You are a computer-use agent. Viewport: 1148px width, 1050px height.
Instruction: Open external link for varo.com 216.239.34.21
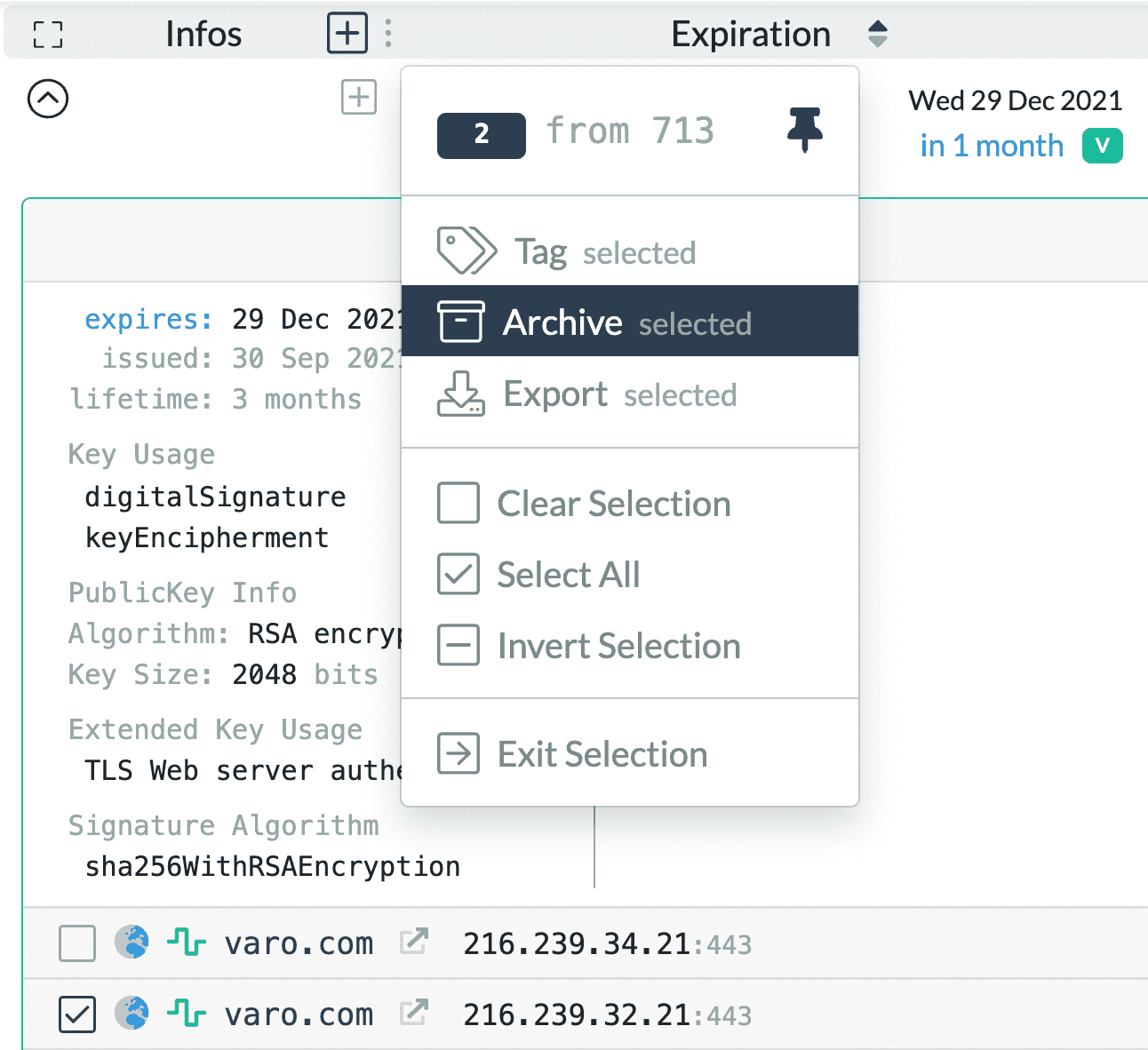[414, 943]
